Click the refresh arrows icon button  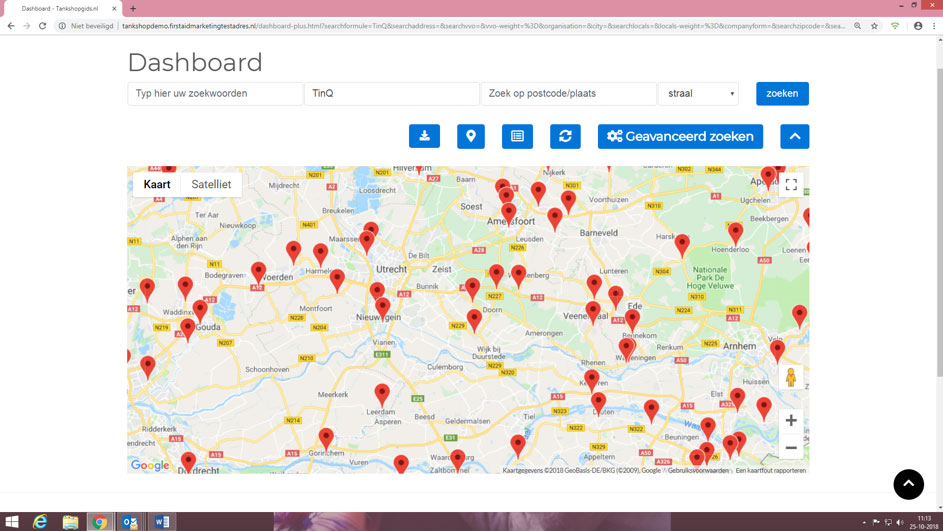pos(565,136)
